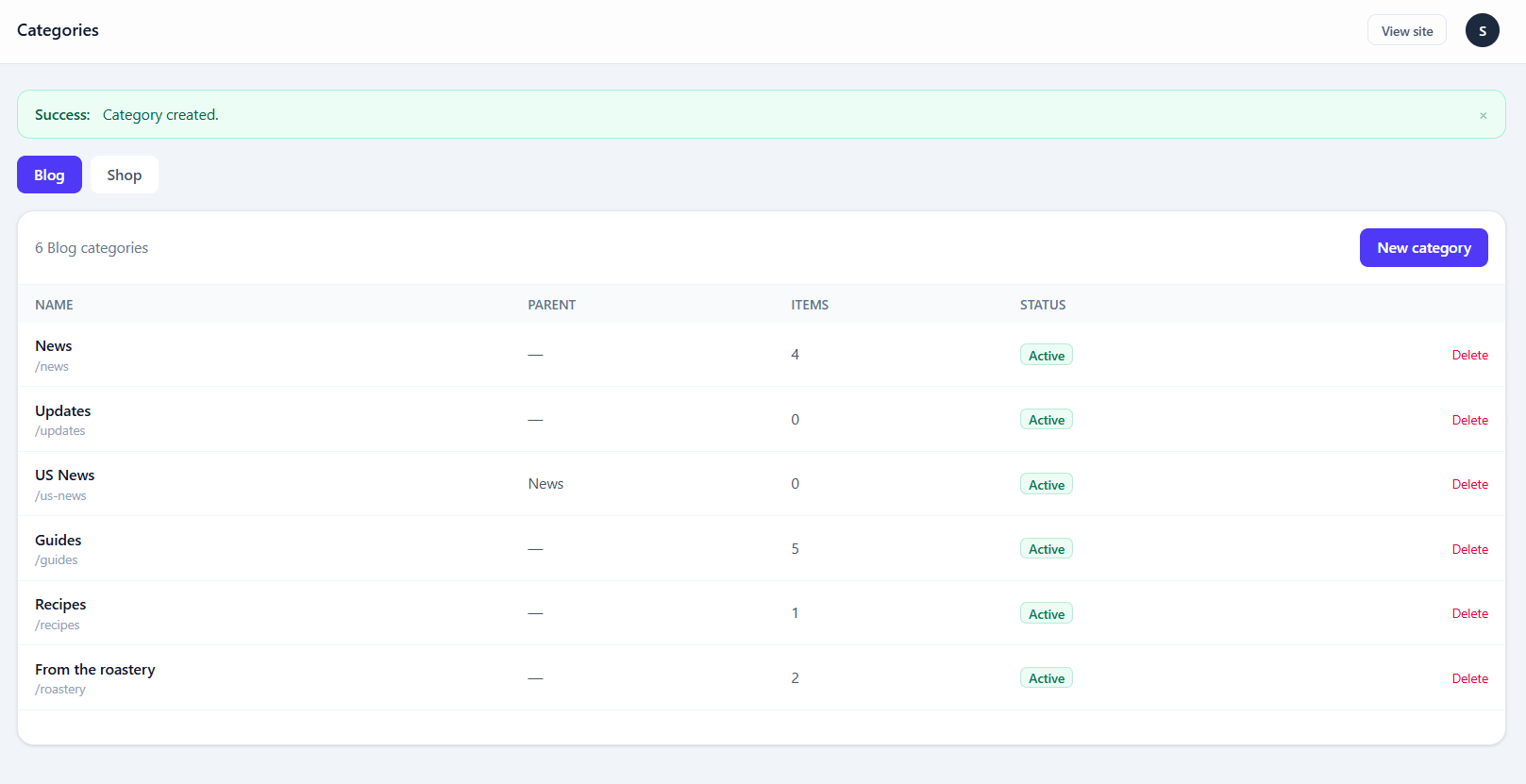Click the /news slug text
Image resolution: width=1526 pixels, height=784 pixels.
coord(52,366)
